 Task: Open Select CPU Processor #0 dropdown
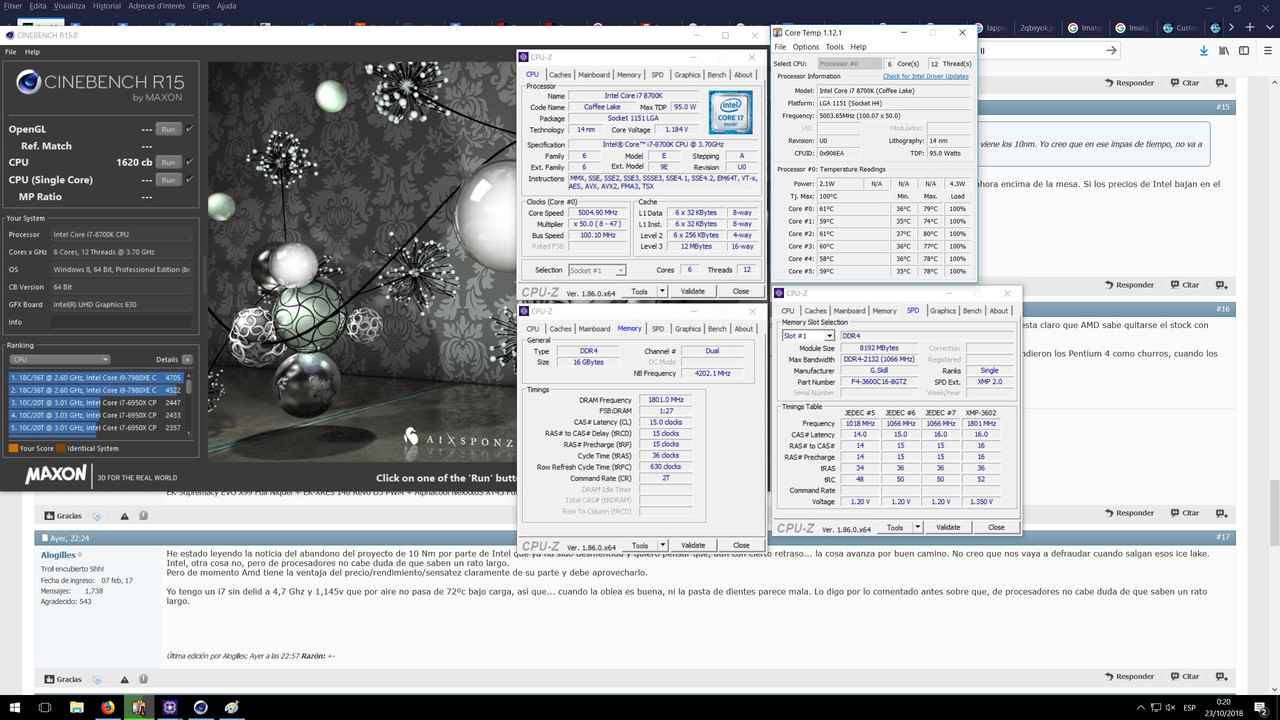coord(850,64)
